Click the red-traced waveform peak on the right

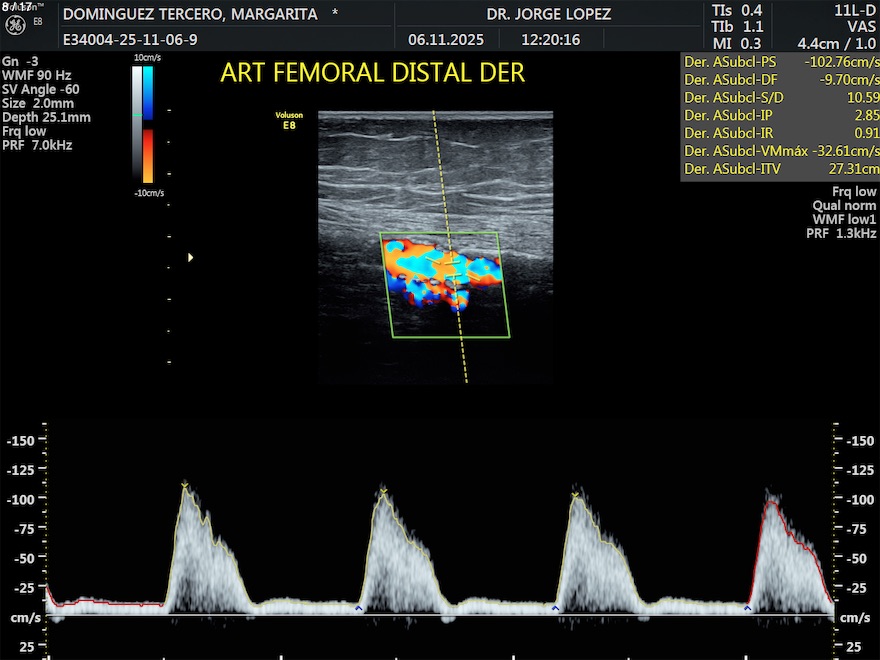[770, 503]
